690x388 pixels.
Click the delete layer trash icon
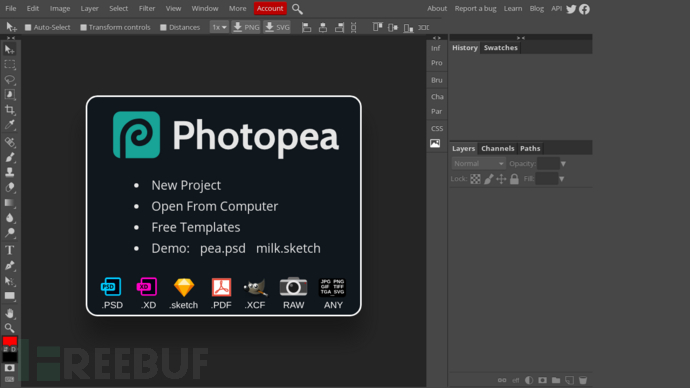(x=583, y=380)
